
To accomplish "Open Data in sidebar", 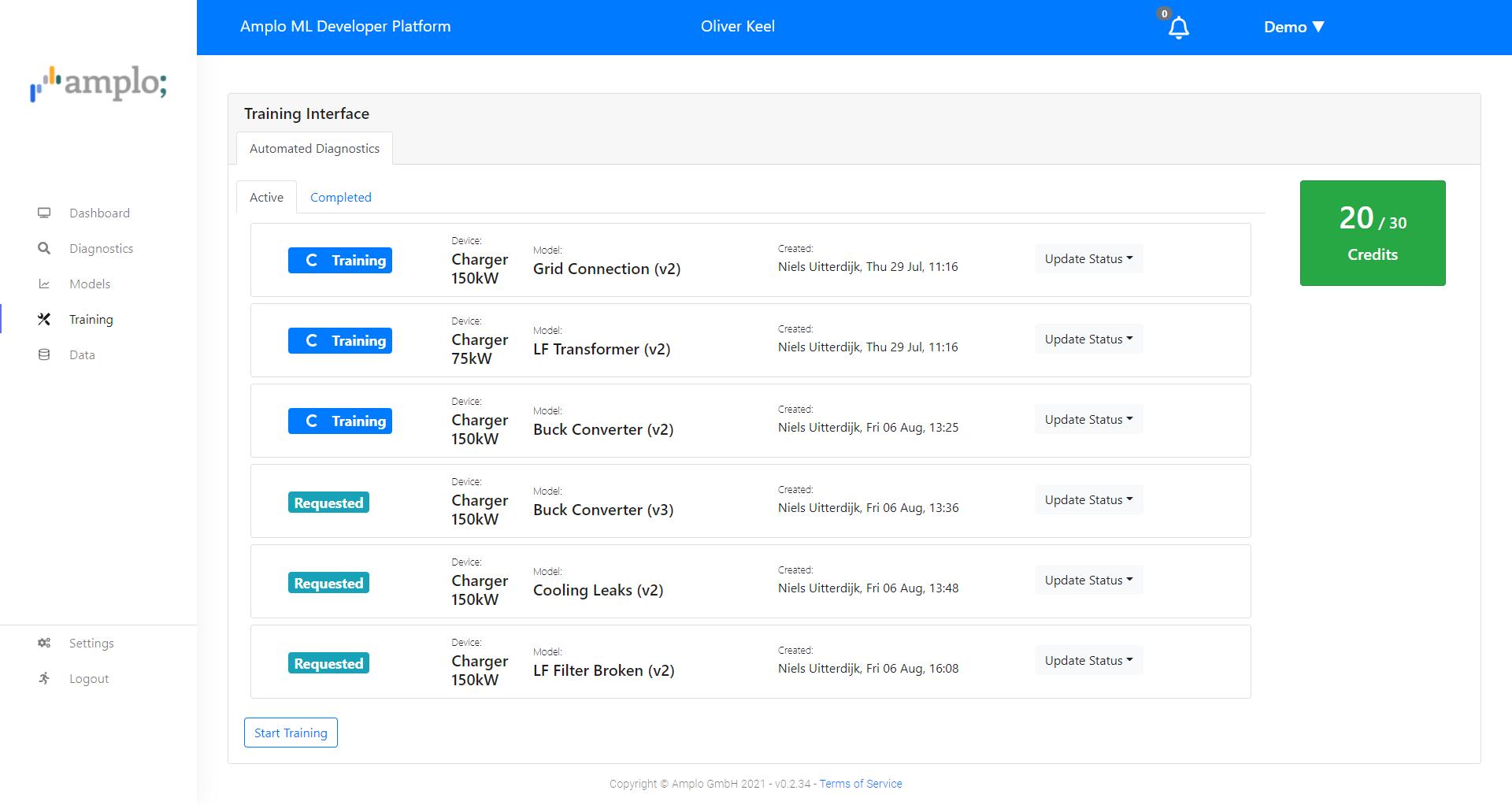I will 82,354.
